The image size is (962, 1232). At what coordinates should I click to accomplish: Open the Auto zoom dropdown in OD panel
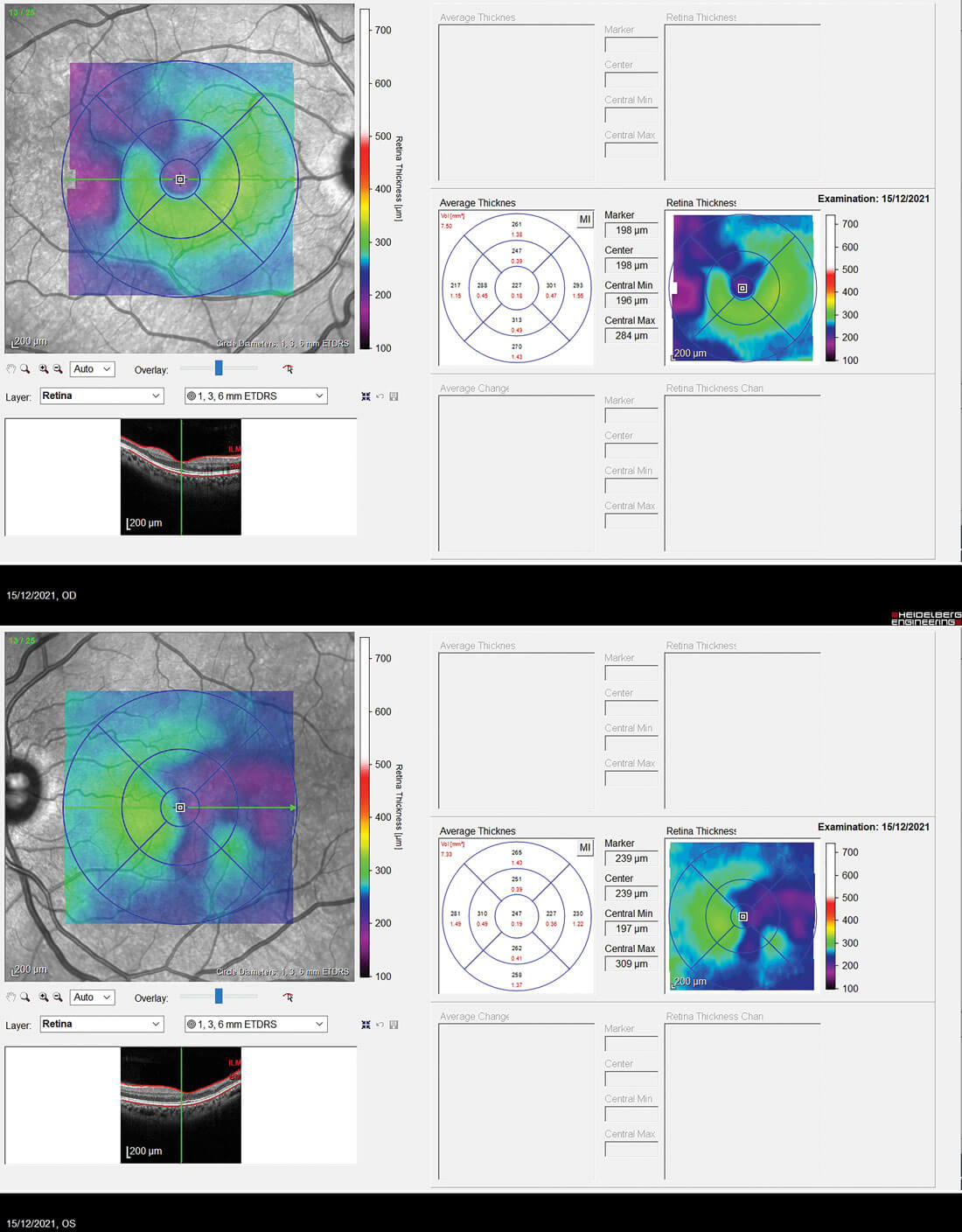[93, 369]
